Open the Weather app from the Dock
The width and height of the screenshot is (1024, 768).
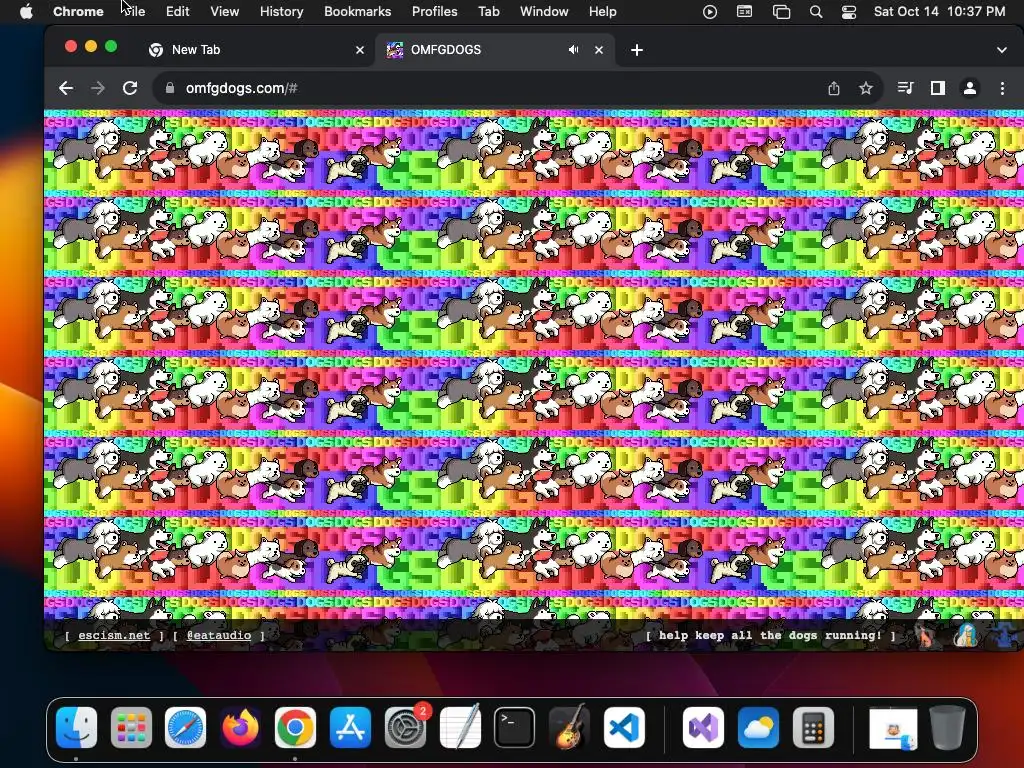coord(758,728)
